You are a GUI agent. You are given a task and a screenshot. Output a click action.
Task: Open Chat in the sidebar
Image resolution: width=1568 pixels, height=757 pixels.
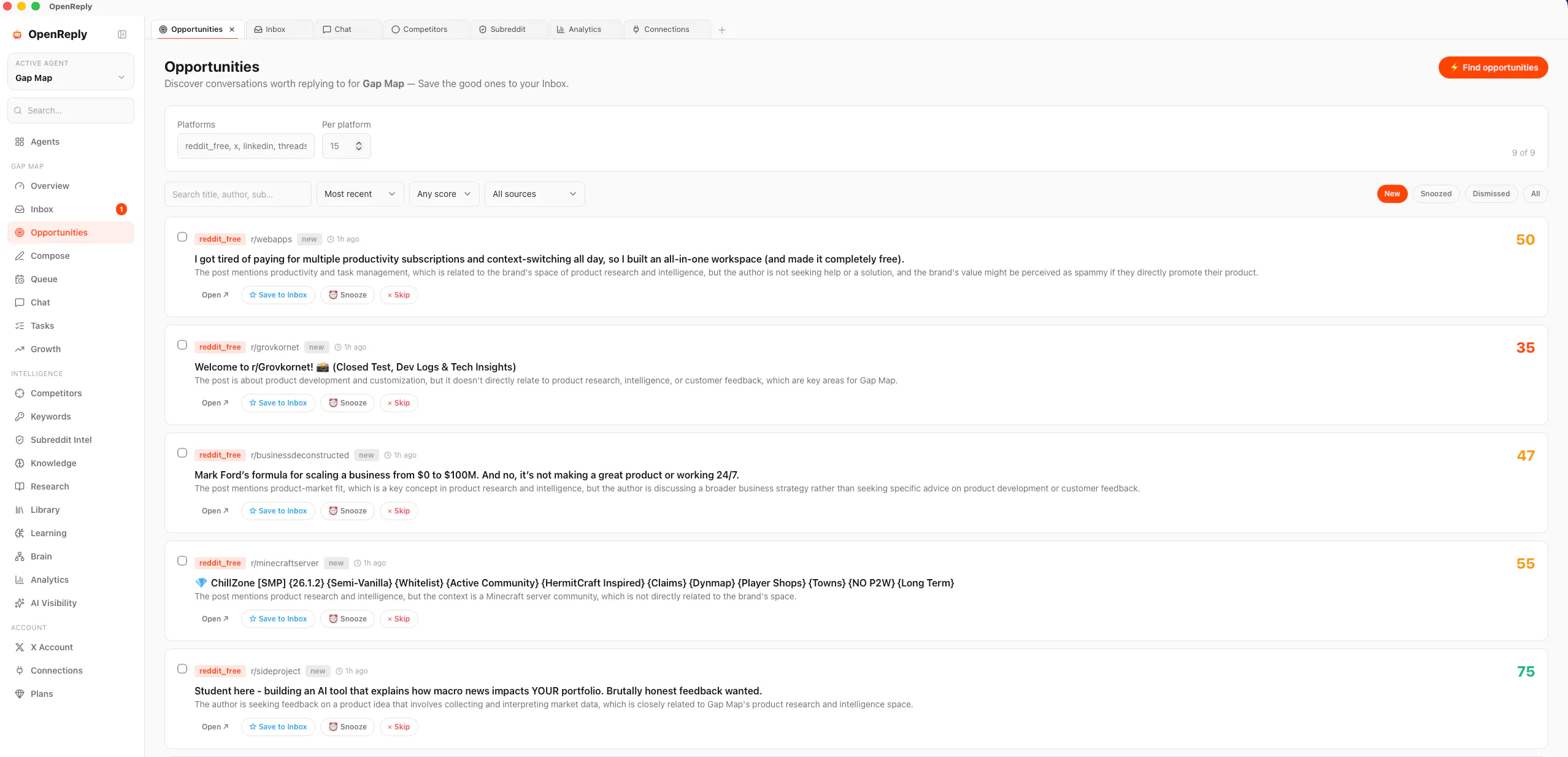pyautogui.click(x=71, y=302)
